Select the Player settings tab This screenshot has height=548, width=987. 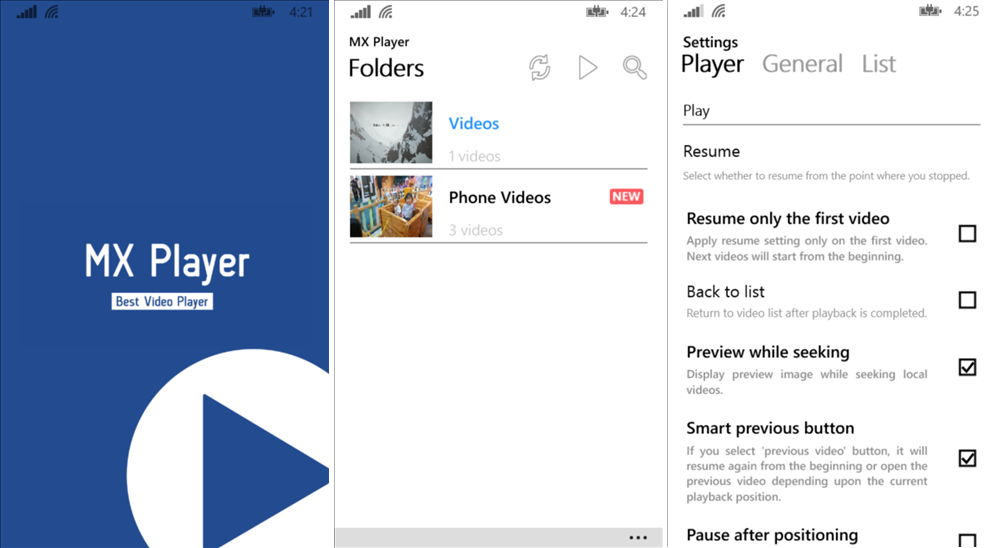[x=712, y=65]
